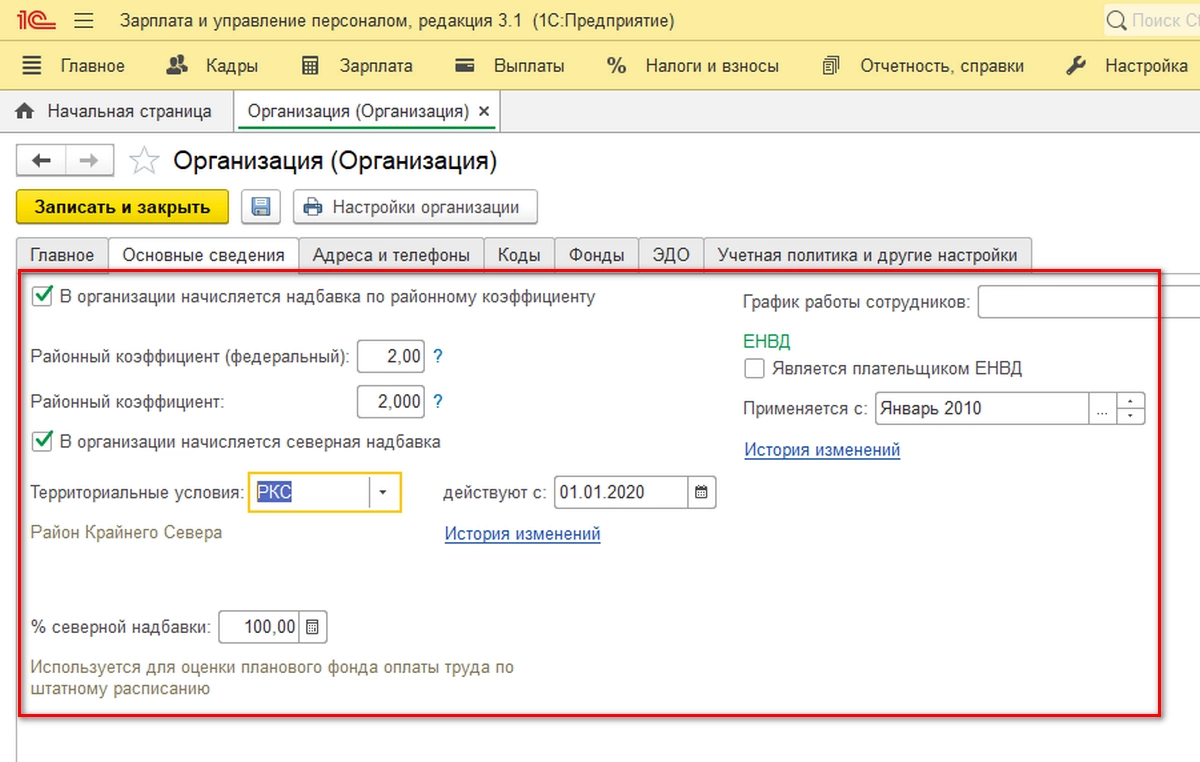Open help for the federal районный коэффициент
Screen dimensions: 1200x762
coord(437,356)
